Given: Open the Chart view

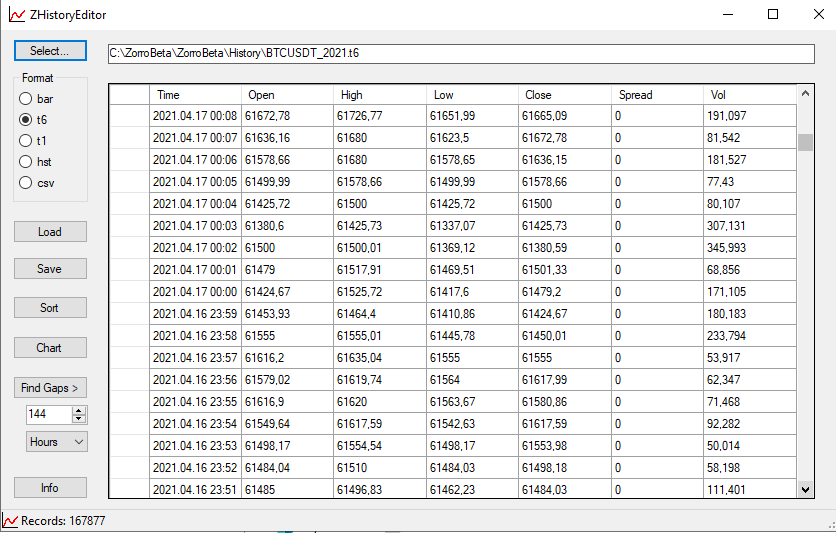Looking at the screenshot, I should [50, 348].
